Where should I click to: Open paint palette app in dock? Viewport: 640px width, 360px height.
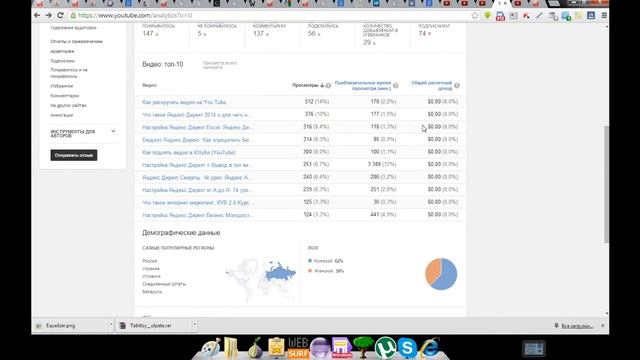(211, 348)
